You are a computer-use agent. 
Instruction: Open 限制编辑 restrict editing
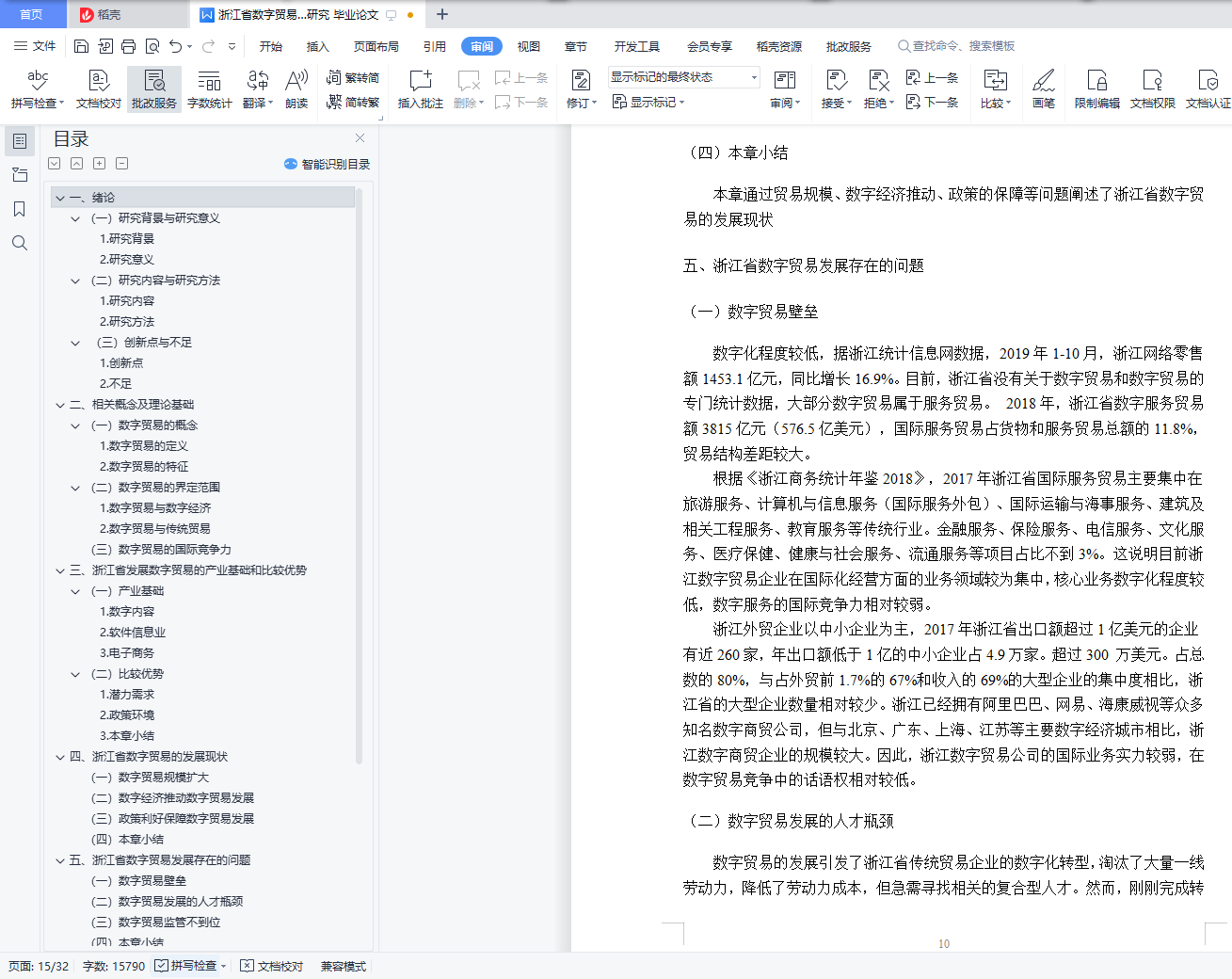click(1096, 89)
